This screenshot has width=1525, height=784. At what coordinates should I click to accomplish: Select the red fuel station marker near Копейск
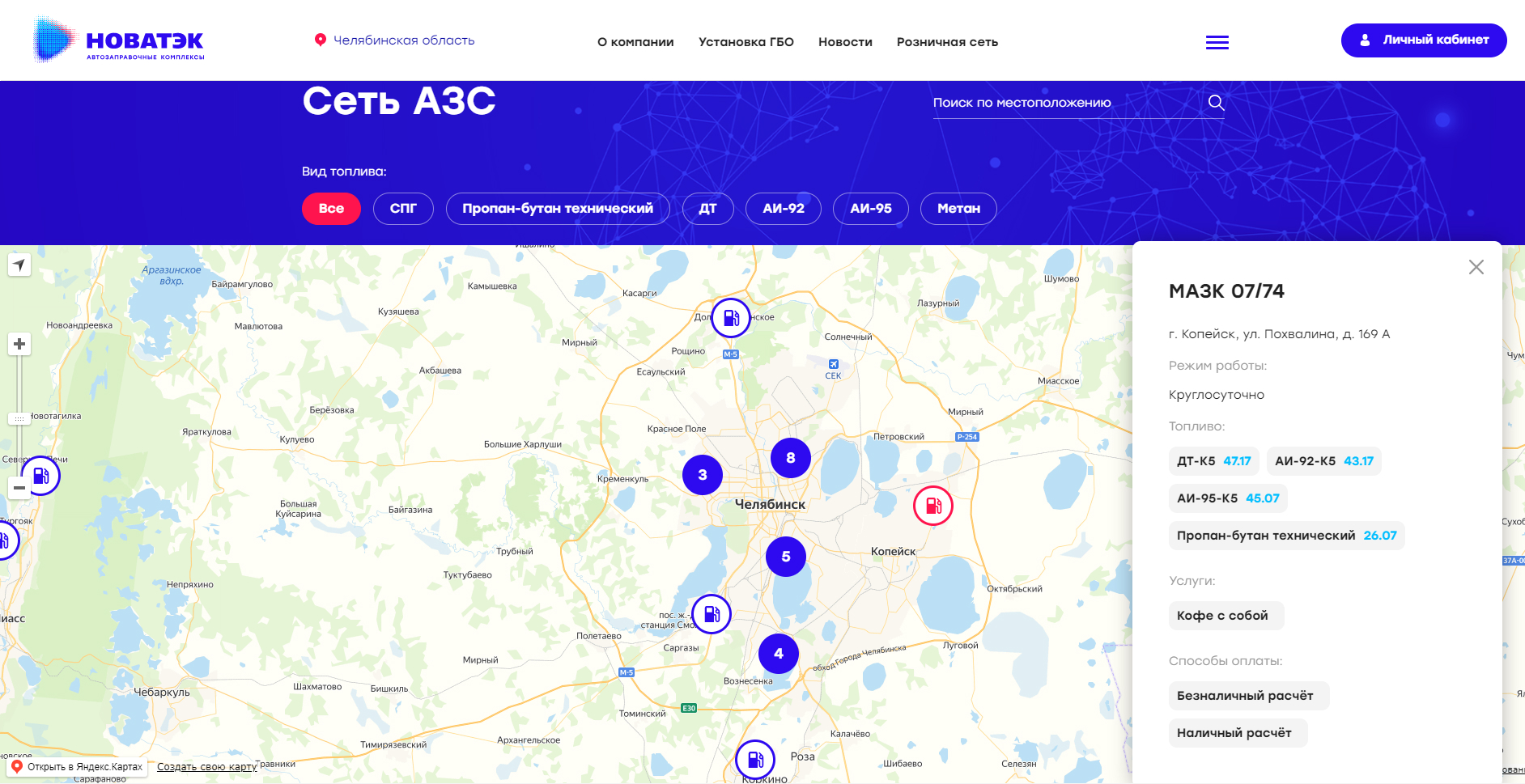(932, 506)
